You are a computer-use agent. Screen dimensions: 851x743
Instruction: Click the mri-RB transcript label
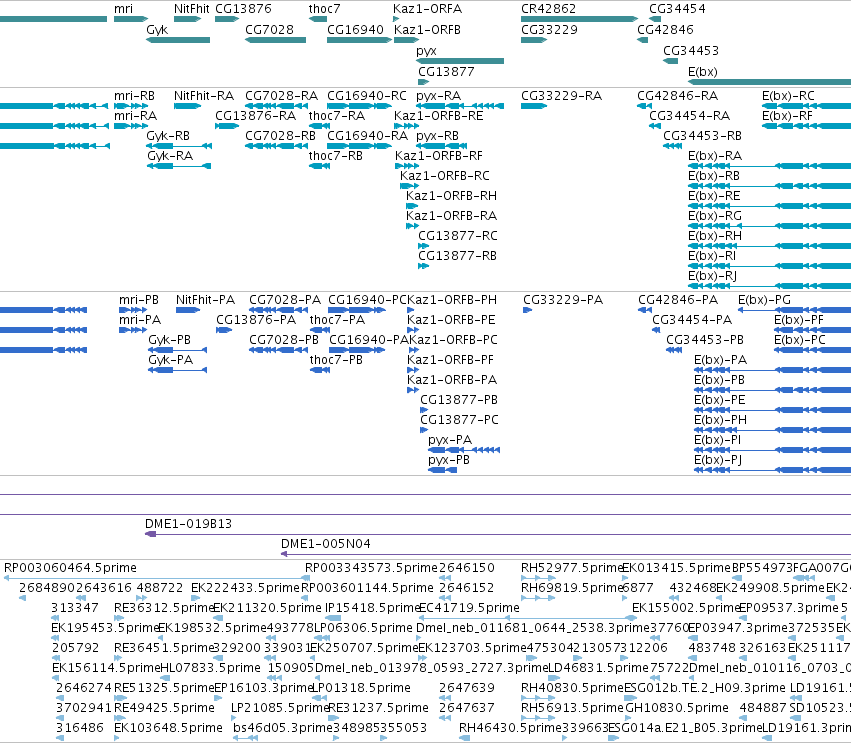coord(135,96)
